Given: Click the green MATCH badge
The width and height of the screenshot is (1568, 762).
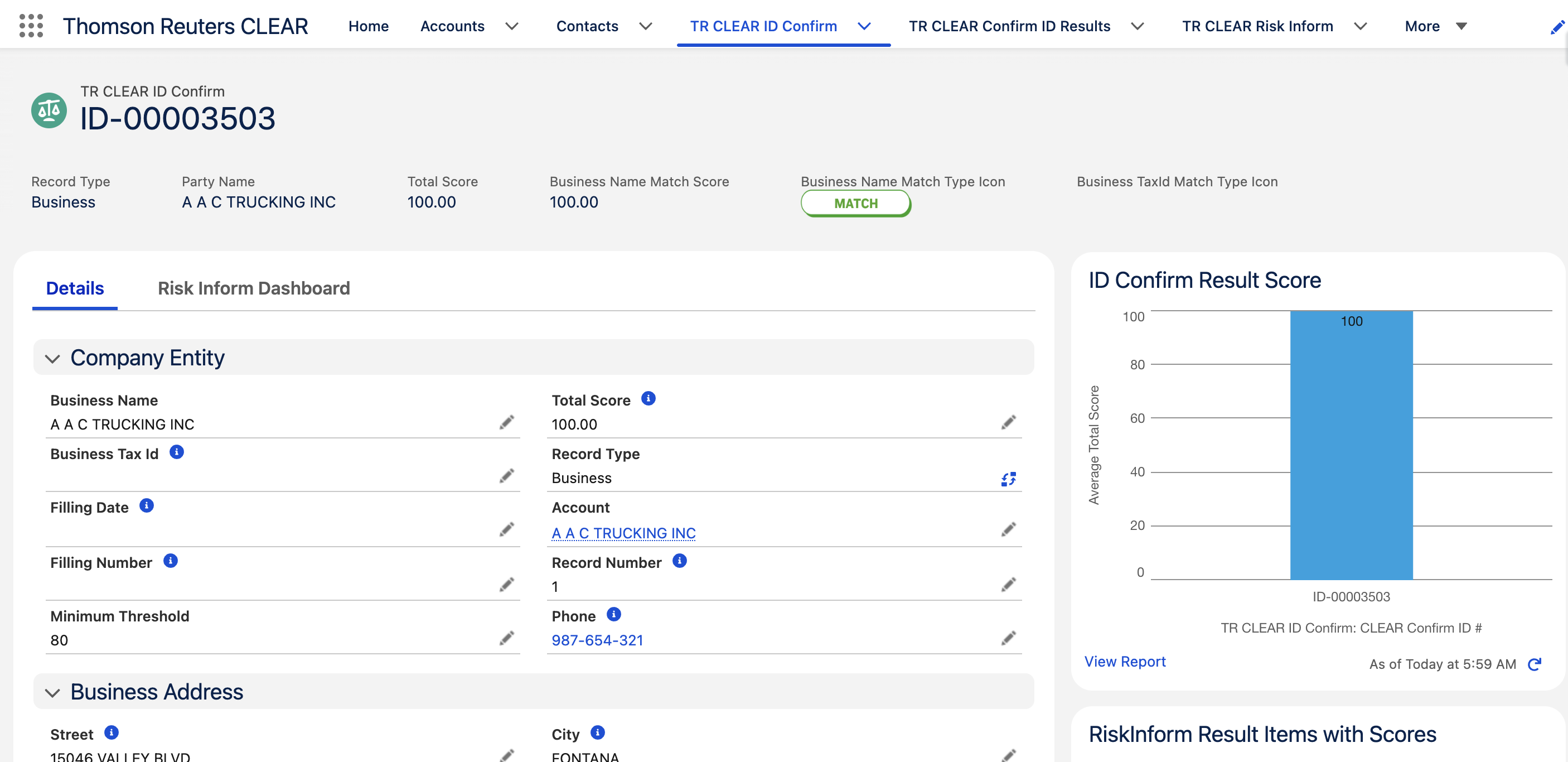Looking at the screenshot, I should [856, 204].
